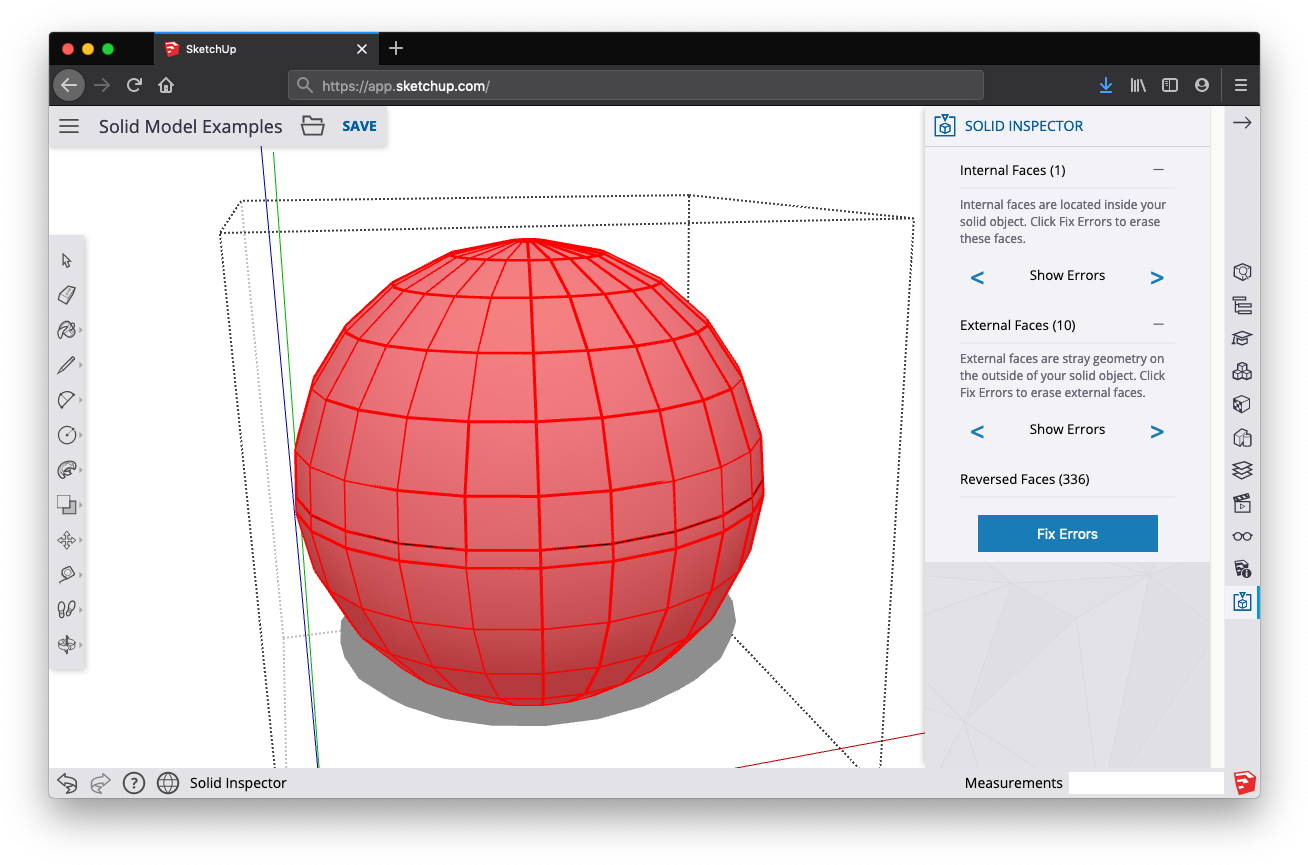
Task: Show previous External Faces error
Action: pos(977,432)
